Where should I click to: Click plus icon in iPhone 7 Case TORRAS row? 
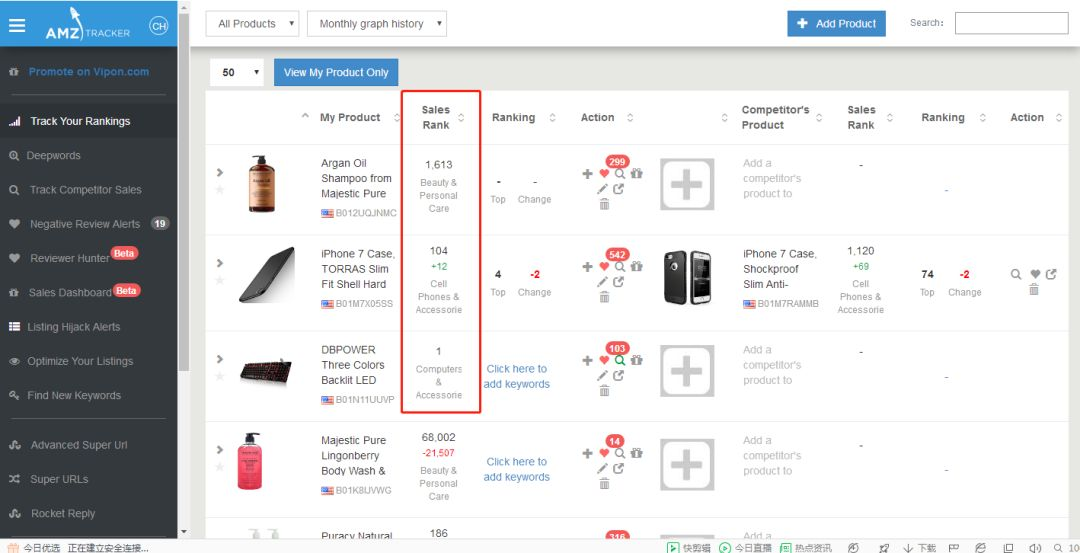[588, 267]
